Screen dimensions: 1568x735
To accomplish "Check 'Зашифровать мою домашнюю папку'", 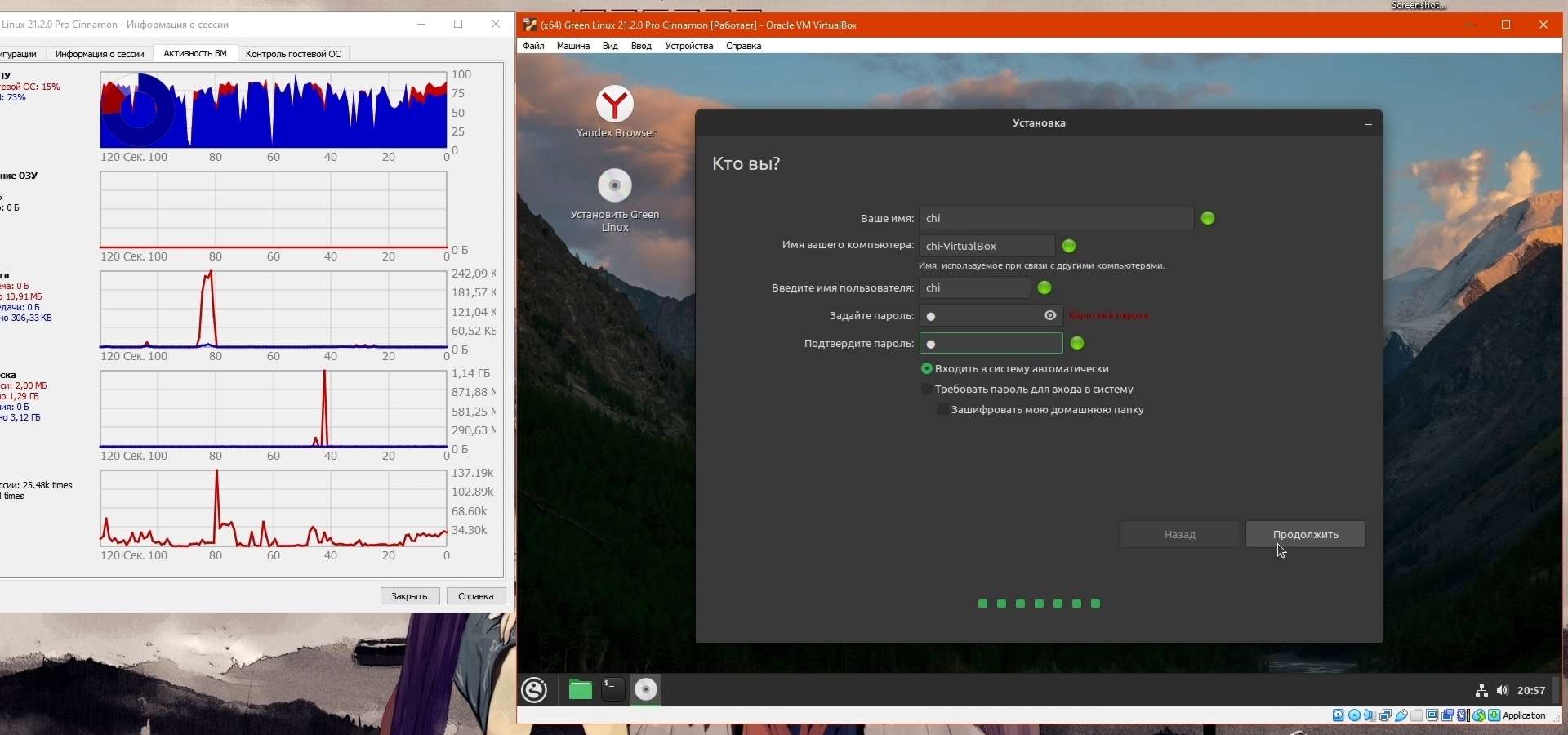I will click(x=943, y=410).
